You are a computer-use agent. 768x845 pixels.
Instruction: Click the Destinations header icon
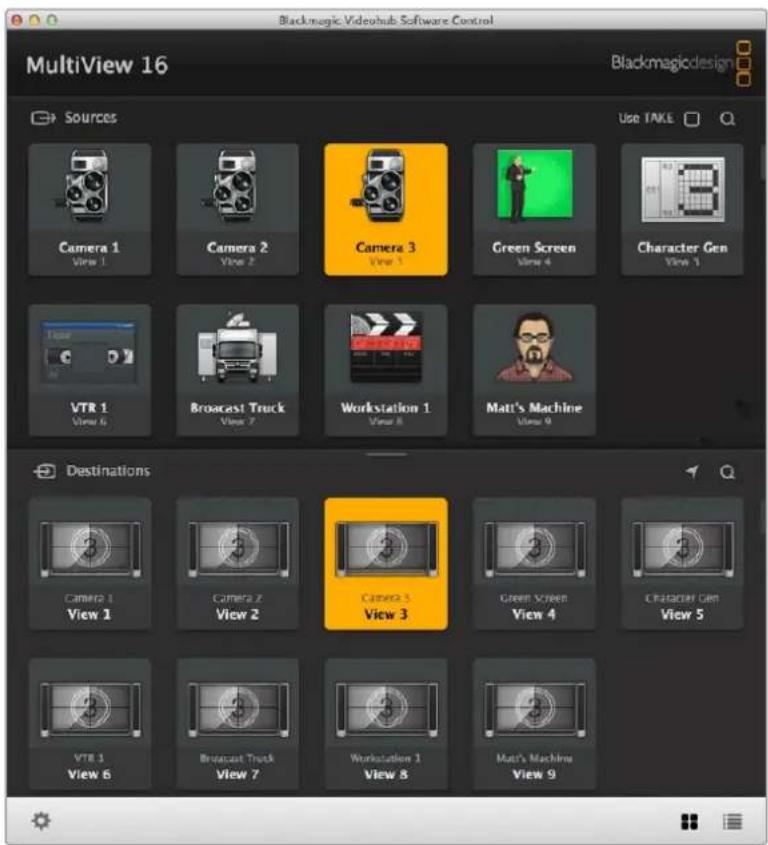[45, 472]
